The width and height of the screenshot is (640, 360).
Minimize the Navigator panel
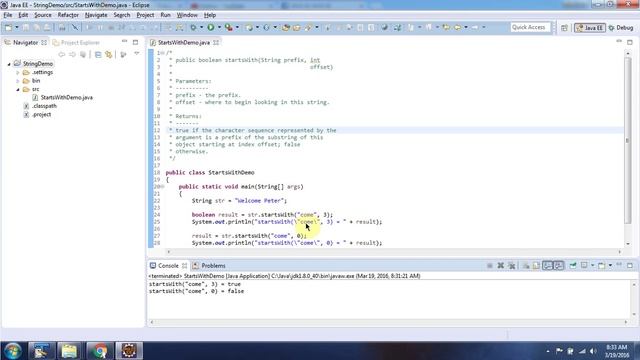pyautogui.click(x=124, y=42)
